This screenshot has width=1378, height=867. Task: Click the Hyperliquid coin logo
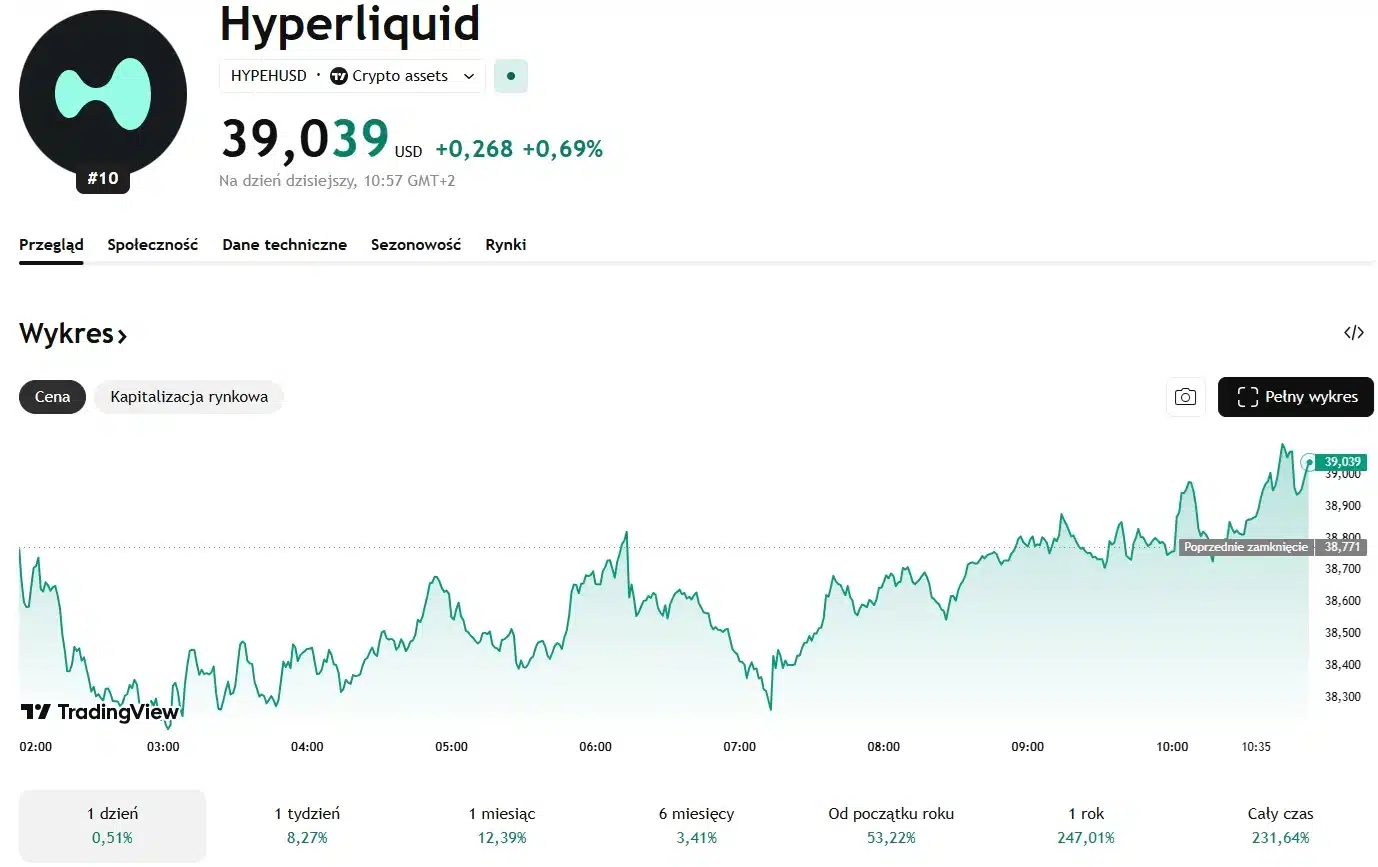click(103, 95)
